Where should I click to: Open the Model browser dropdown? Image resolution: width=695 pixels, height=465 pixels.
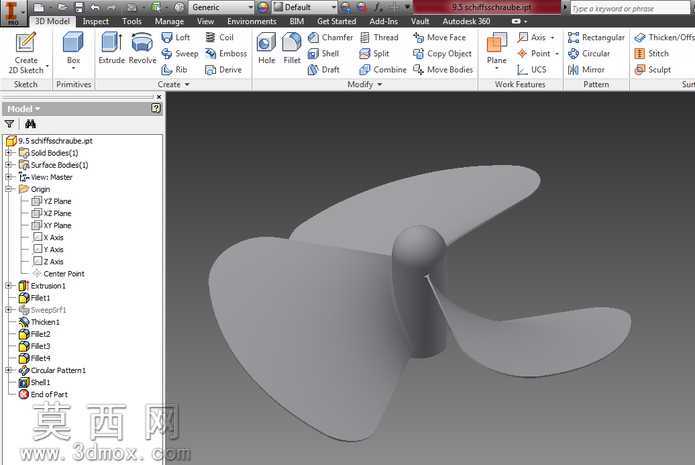[x=24, y=109]
